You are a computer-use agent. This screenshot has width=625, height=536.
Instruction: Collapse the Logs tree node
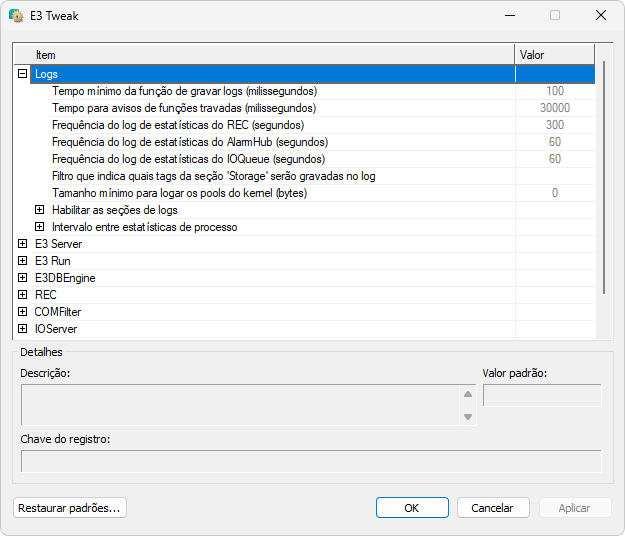point(23,74)
